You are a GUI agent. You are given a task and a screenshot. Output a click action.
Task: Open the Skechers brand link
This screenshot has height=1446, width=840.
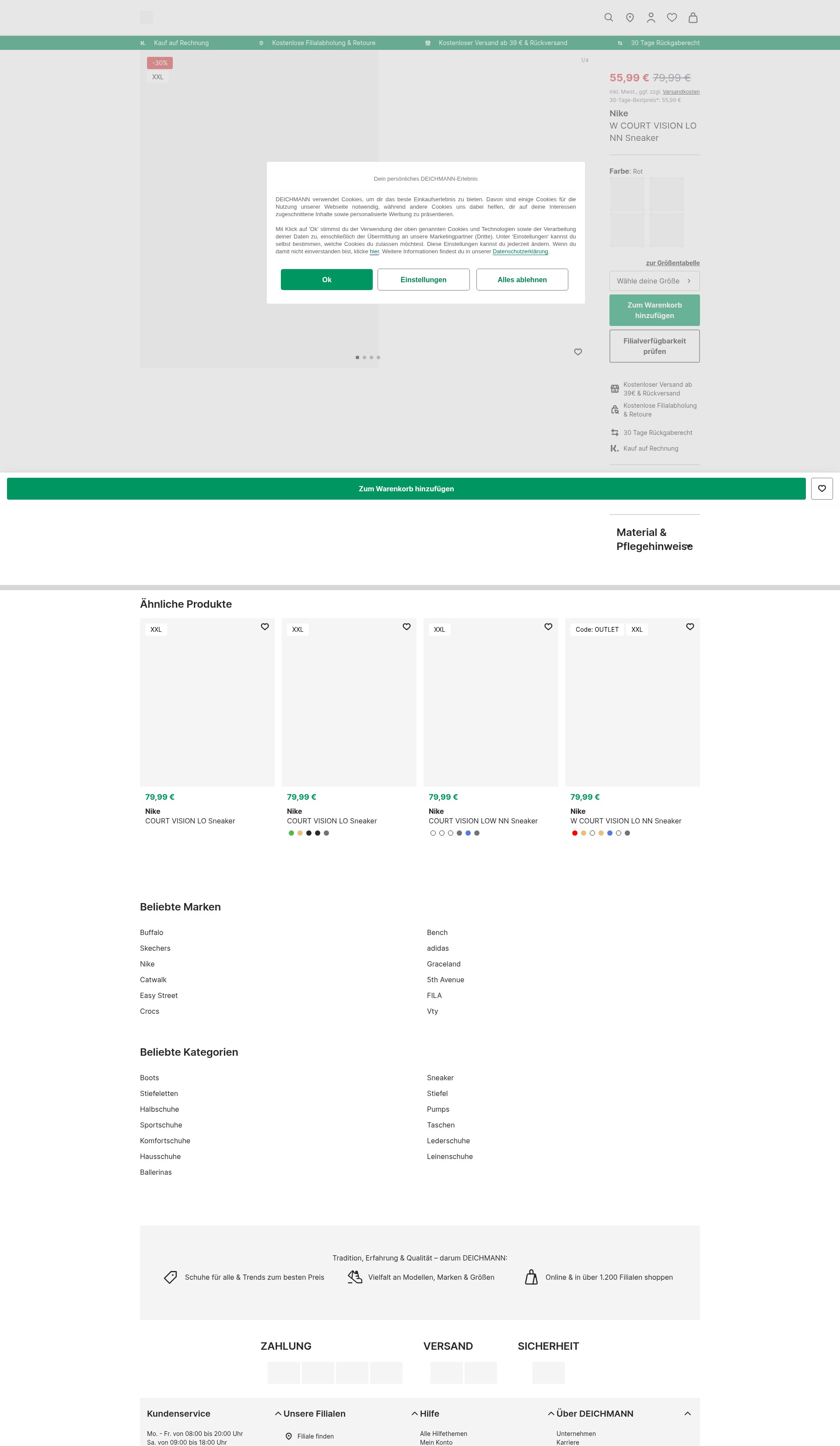(155, 948)
